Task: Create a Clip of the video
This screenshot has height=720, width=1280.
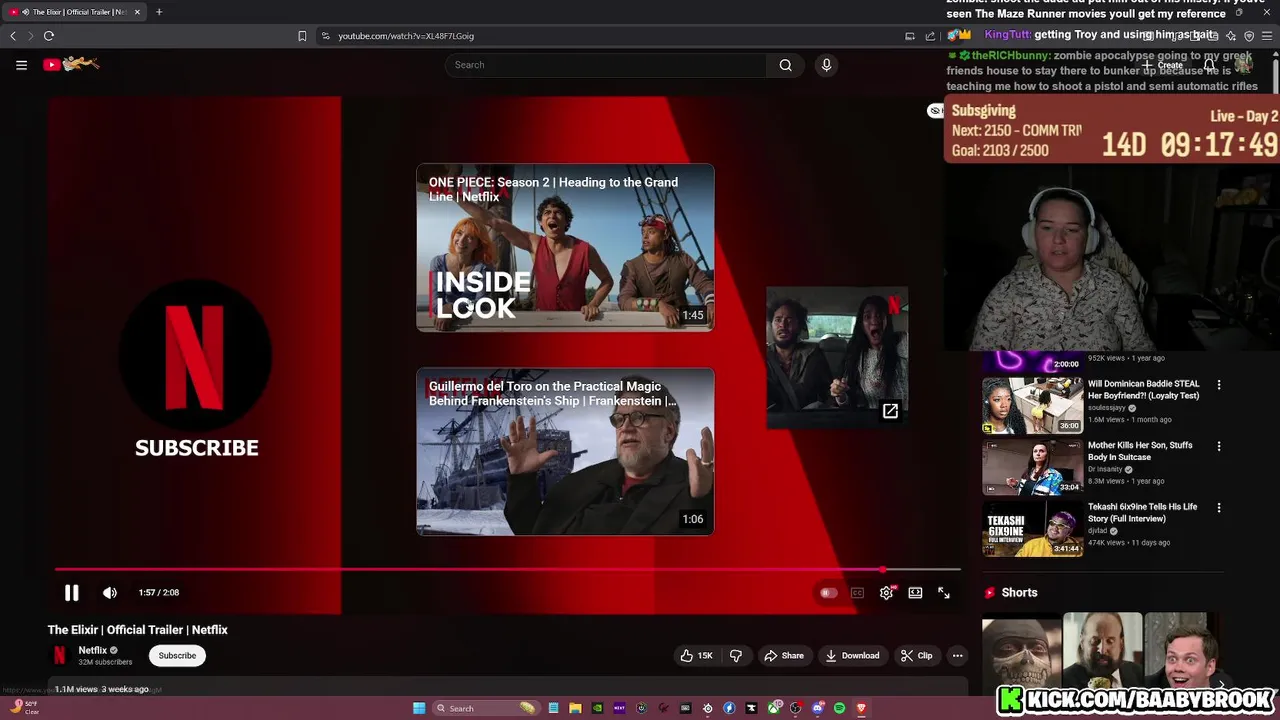Action: click(x=916, y=656)
